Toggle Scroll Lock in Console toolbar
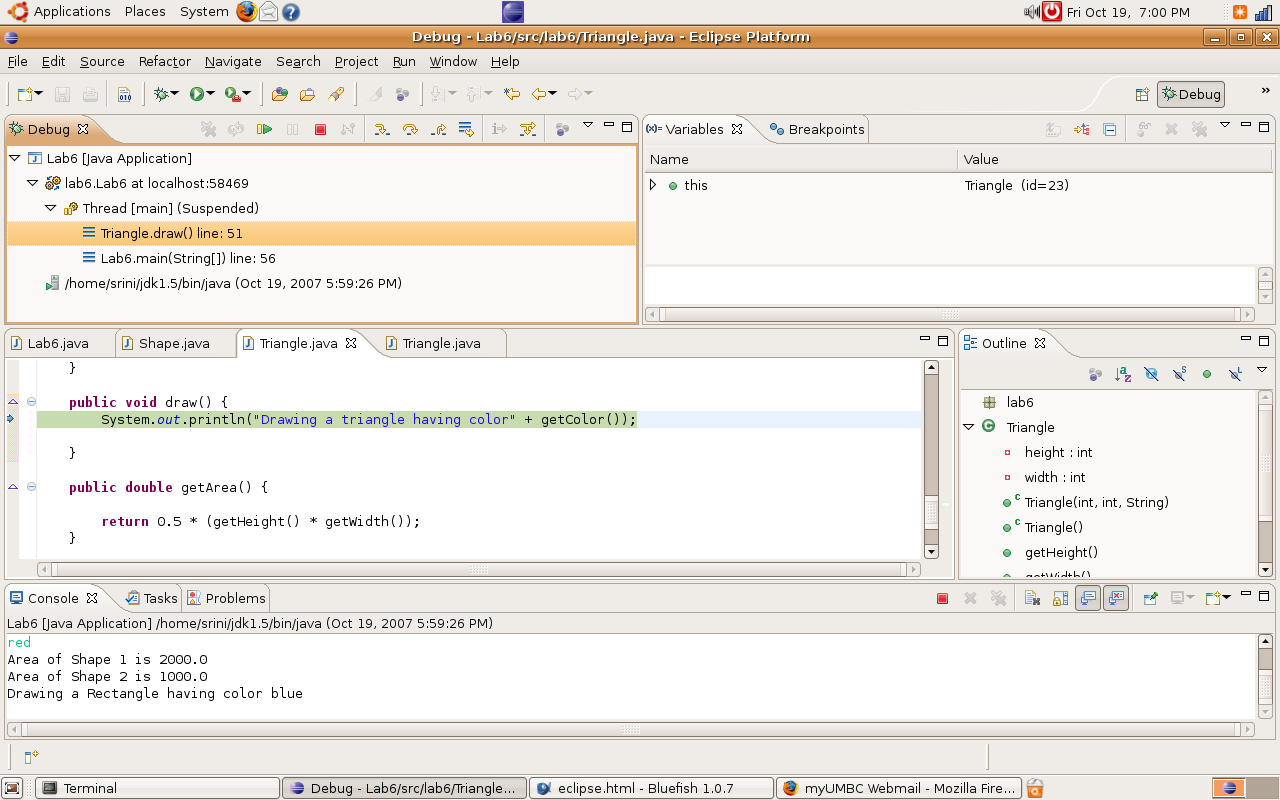The image size is (1280, 800). [1061, 598]
